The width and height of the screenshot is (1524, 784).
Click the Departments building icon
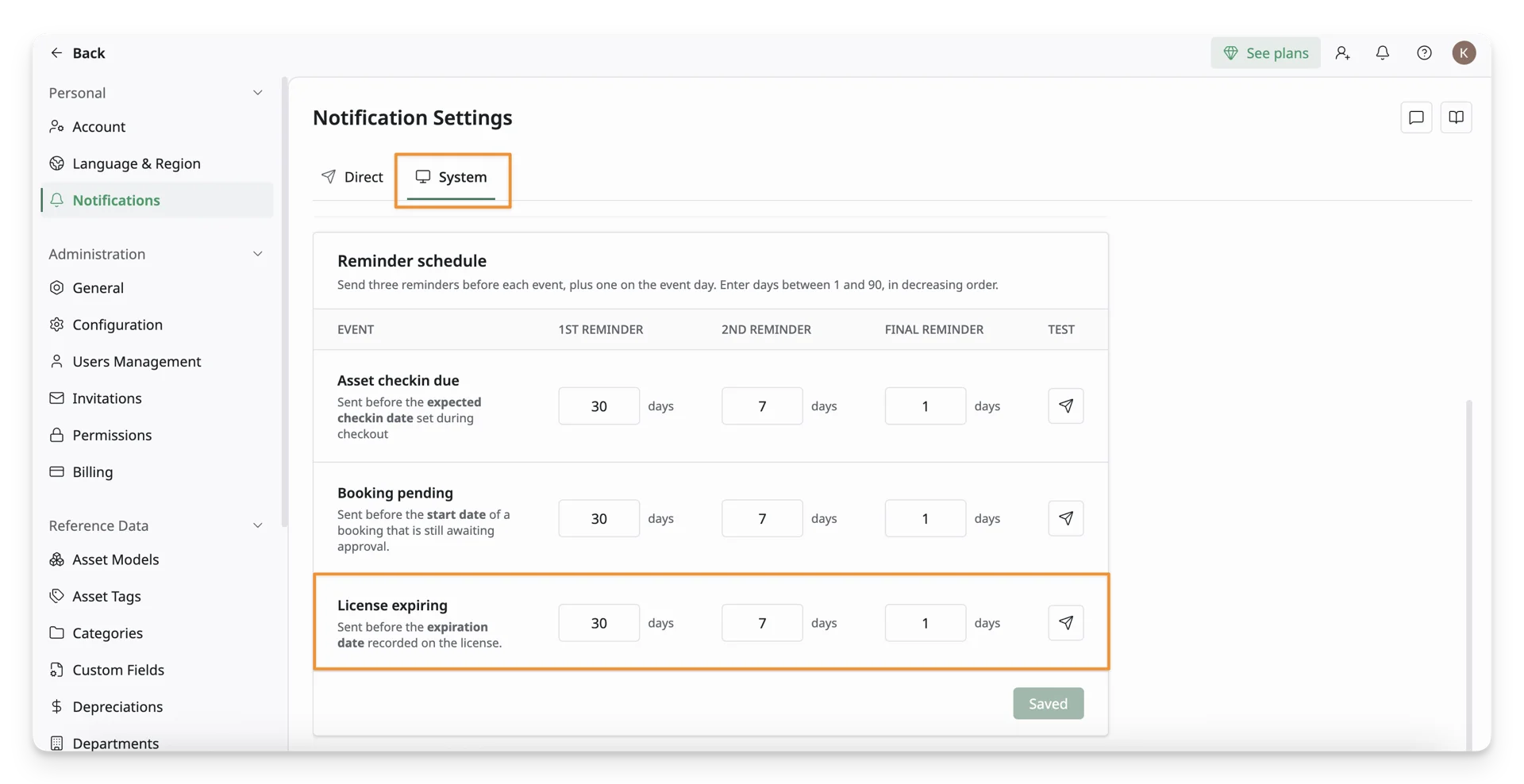click(56, 744)
